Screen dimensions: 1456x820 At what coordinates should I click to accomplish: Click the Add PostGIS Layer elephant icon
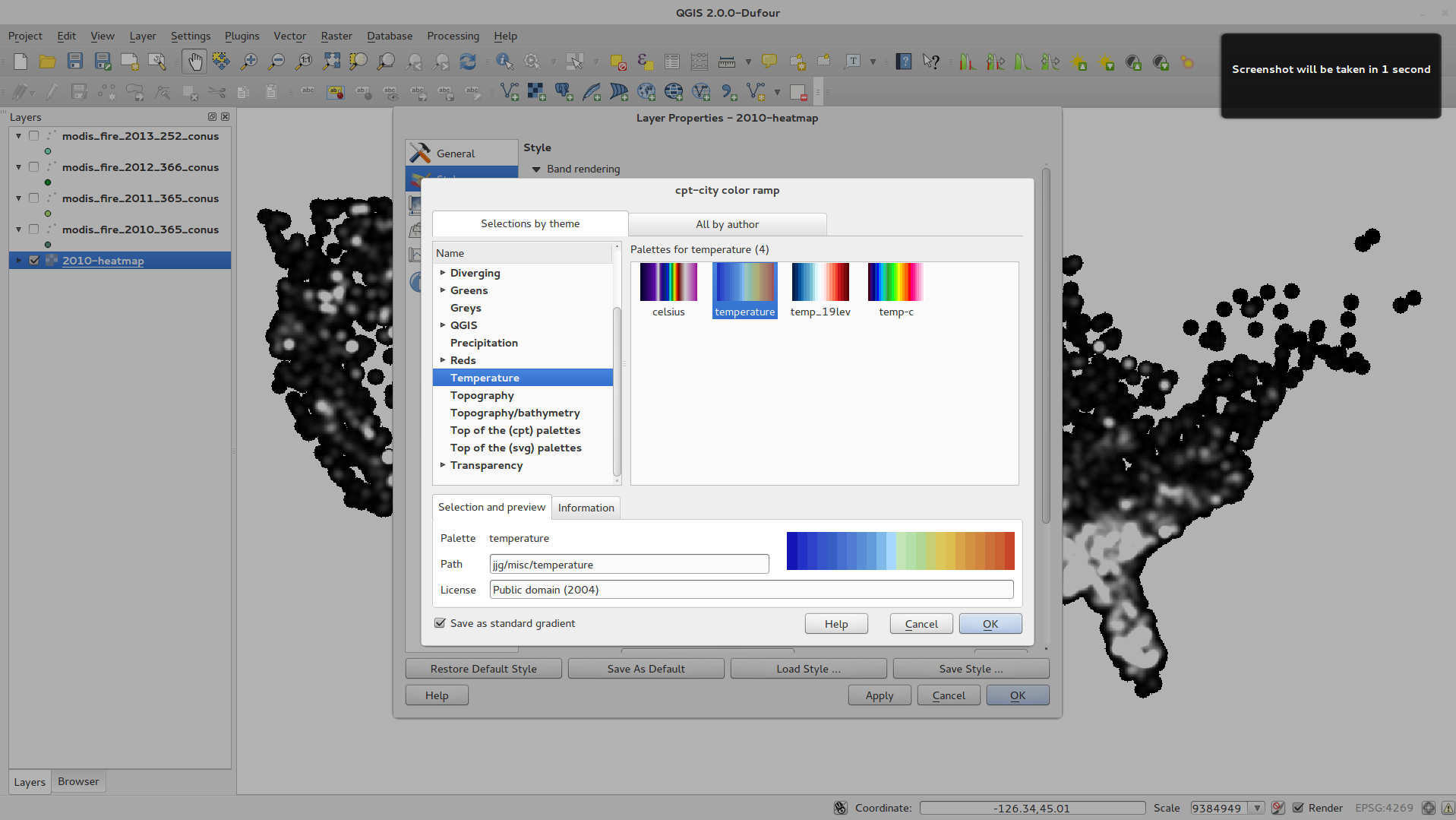(x=564, y=92)
